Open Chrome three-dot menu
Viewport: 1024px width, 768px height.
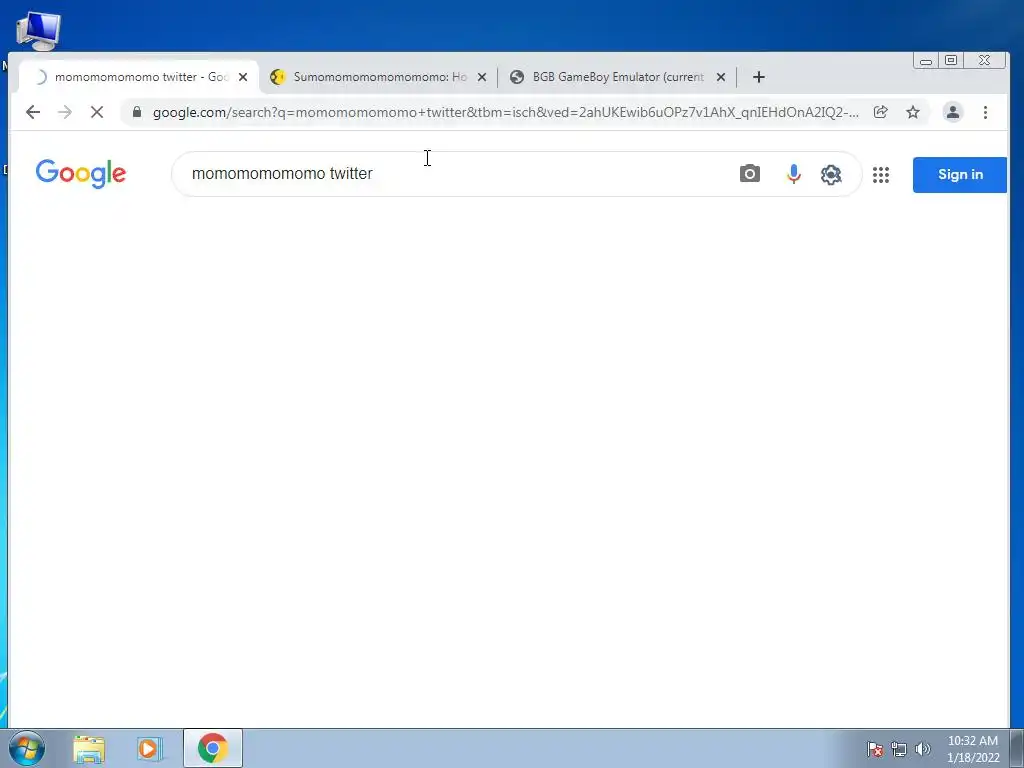tap(985, 112)
